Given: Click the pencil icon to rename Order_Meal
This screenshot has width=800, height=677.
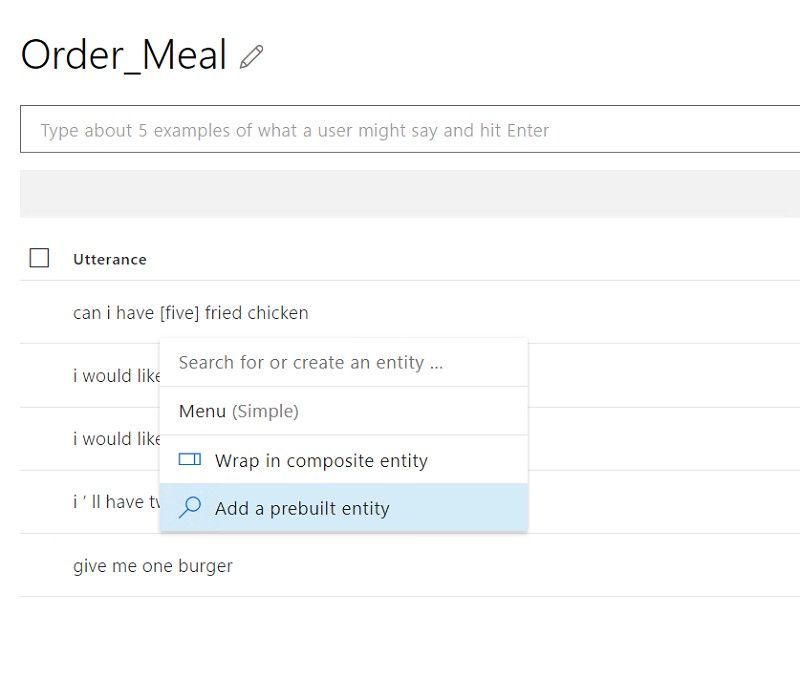Looking at the screenshot, I should pos(252,57).
